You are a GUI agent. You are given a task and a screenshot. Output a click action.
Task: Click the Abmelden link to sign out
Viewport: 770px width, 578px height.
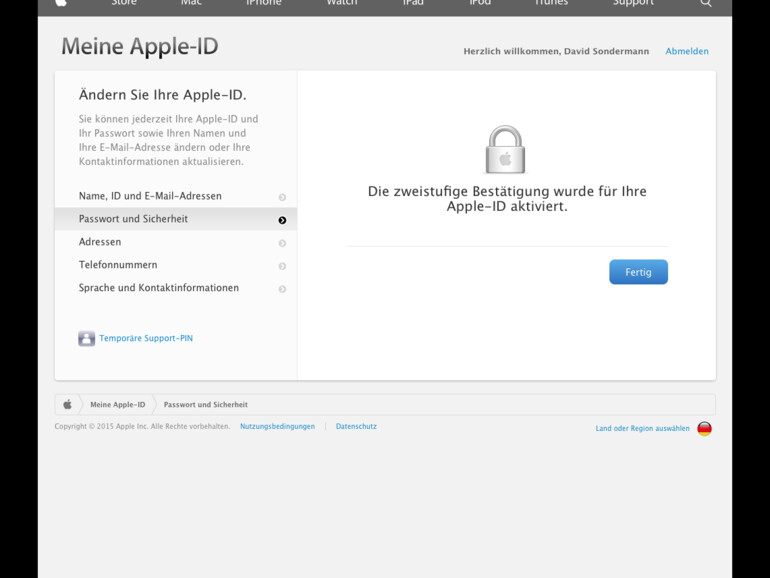tap(687, 51)
